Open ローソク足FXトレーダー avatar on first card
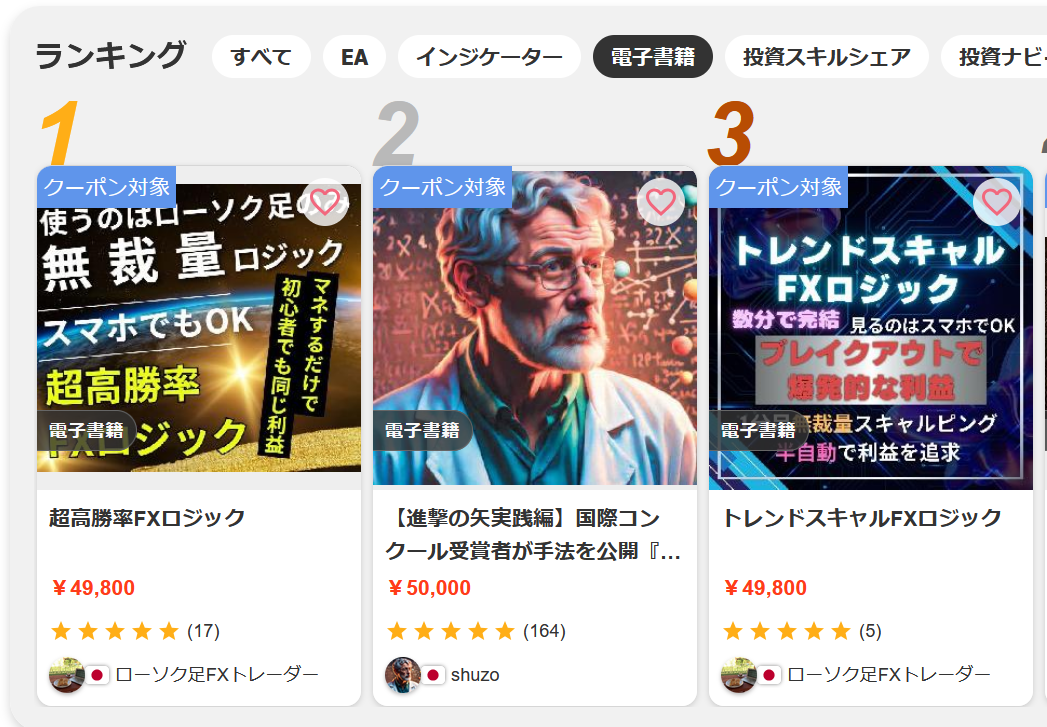 (x=66, y=675)
